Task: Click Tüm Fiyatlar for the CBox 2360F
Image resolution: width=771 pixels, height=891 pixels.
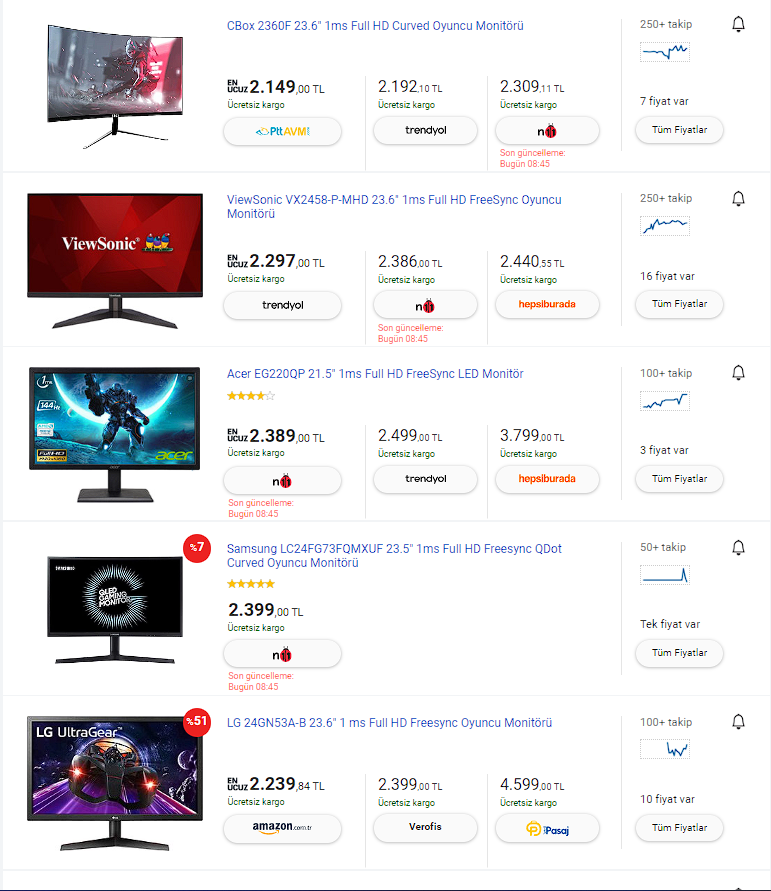Action: (x=679, y=130)
